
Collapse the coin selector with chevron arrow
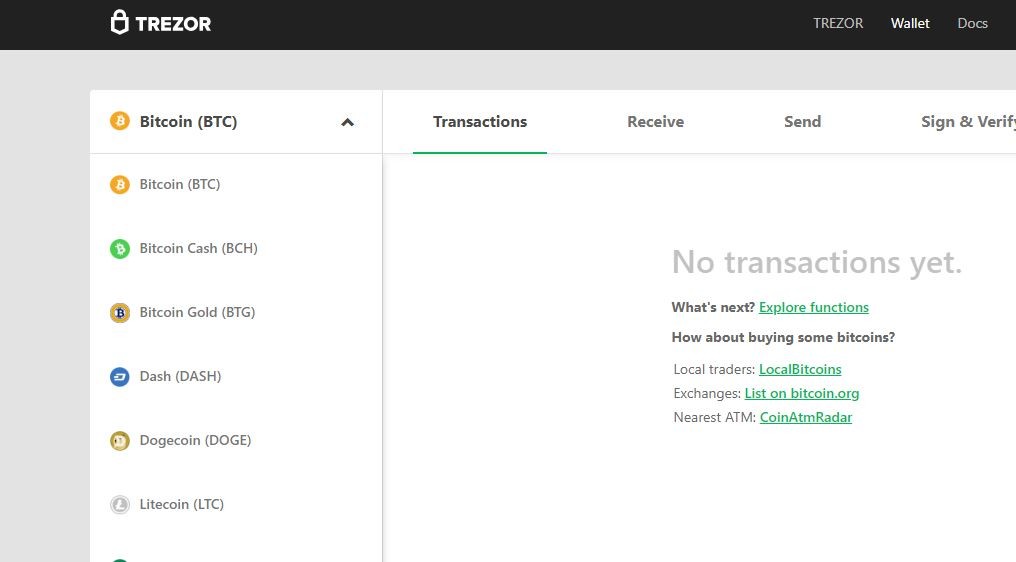click(x=347, y=122)
